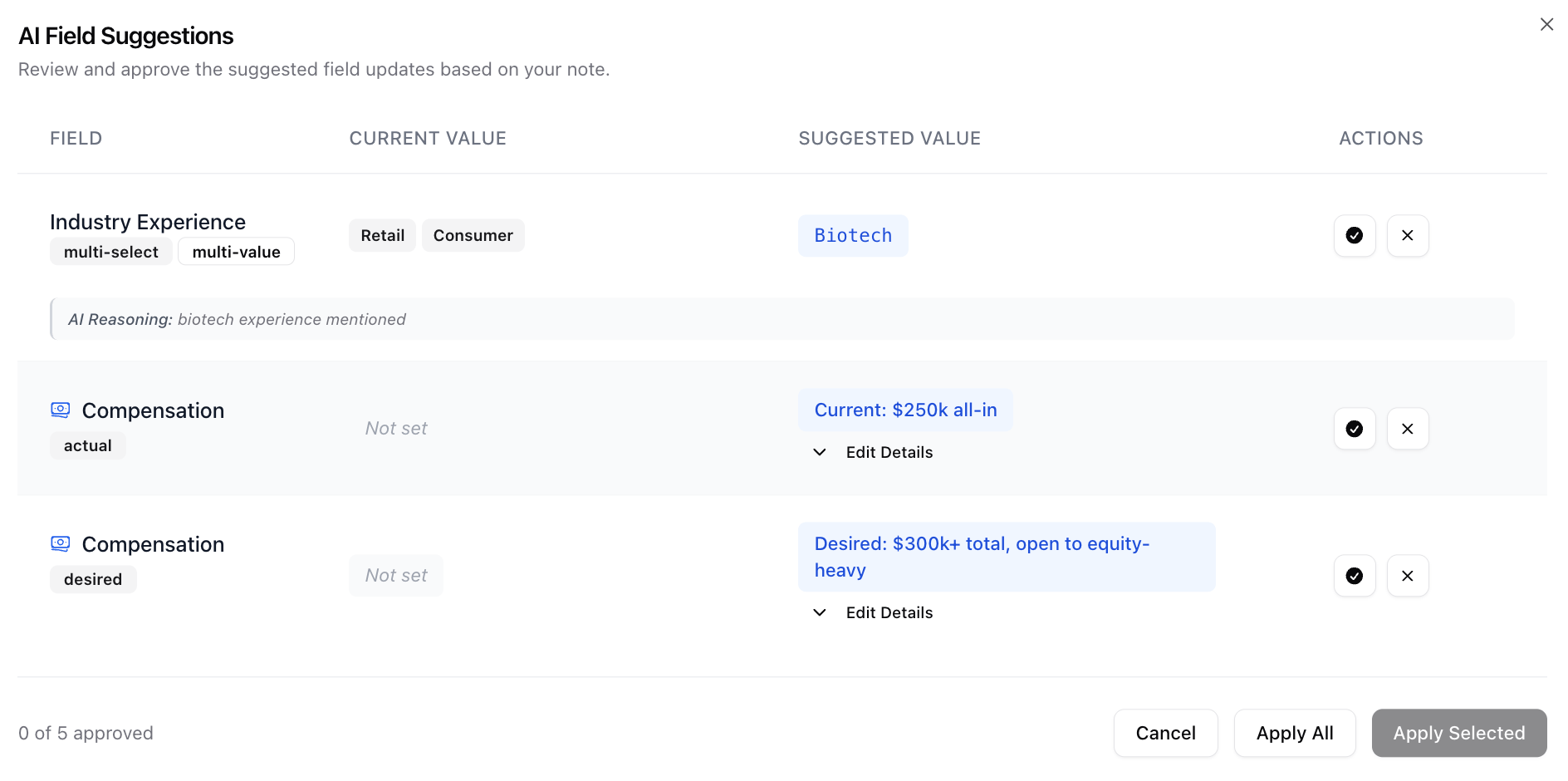Screen dimensions: 1568x781
Task: Click the 0 of 5 approved counter
Action: (86, 733)
